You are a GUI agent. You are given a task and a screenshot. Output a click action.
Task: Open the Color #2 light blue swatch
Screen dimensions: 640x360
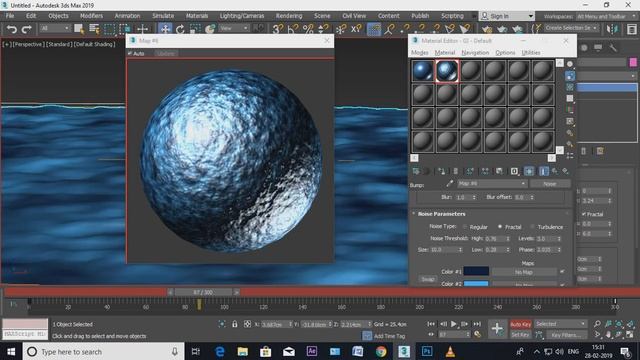pos(476,283)
